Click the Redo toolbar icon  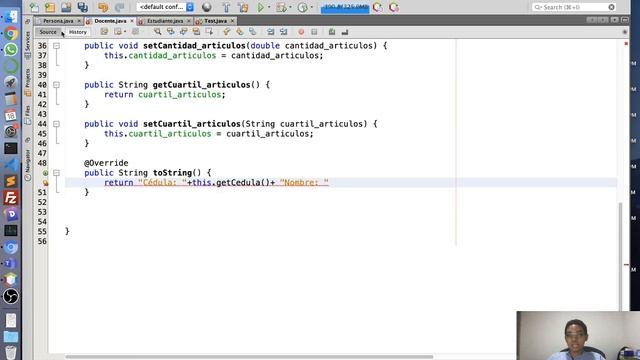[119, 7]
